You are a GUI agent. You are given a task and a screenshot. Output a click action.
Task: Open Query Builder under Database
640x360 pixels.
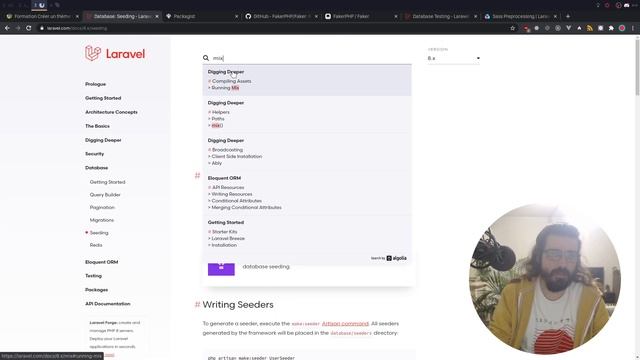coord(105,195)
